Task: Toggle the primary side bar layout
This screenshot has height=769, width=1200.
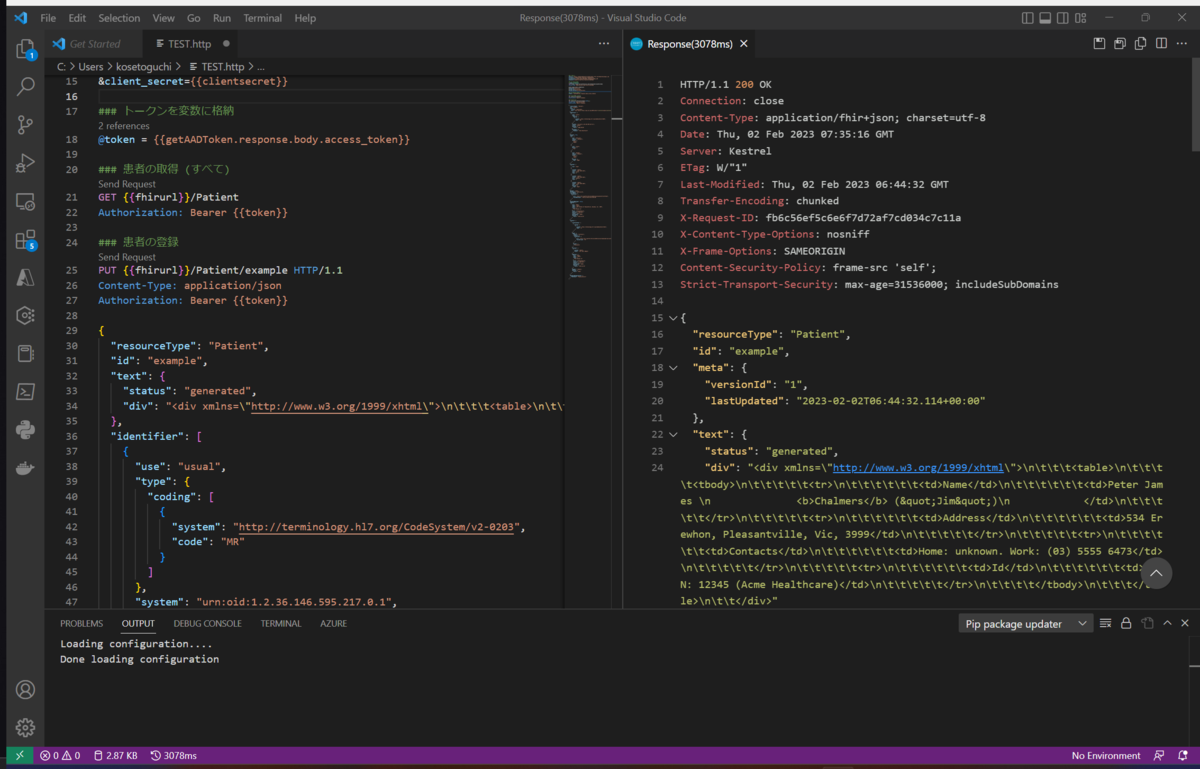Action: [1027, 18]
